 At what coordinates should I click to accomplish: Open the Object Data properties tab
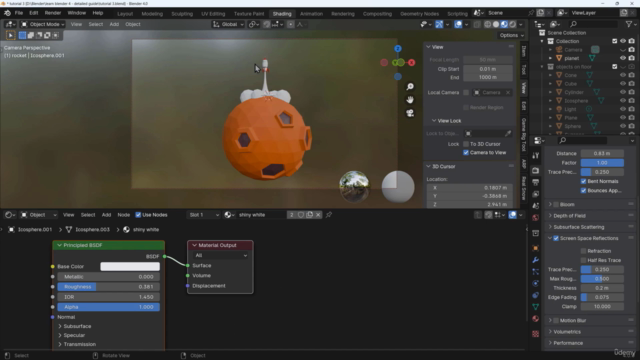pyautogui.click(x=536, y=307)
